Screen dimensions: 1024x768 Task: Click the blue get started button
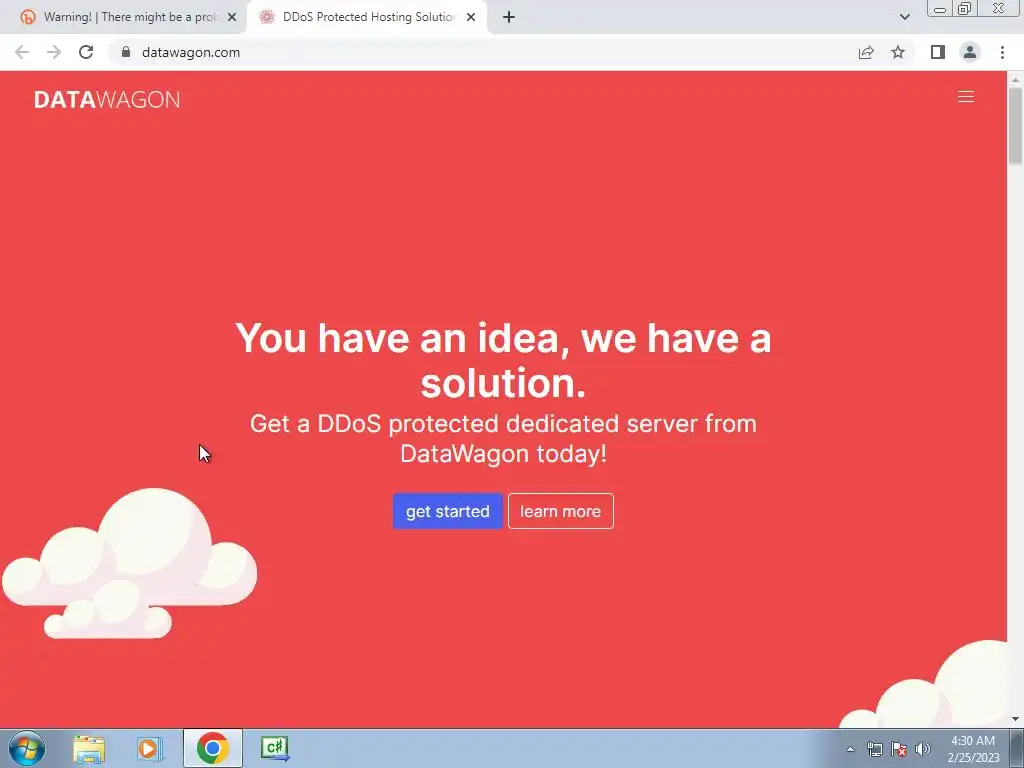[x=447, y=511]
